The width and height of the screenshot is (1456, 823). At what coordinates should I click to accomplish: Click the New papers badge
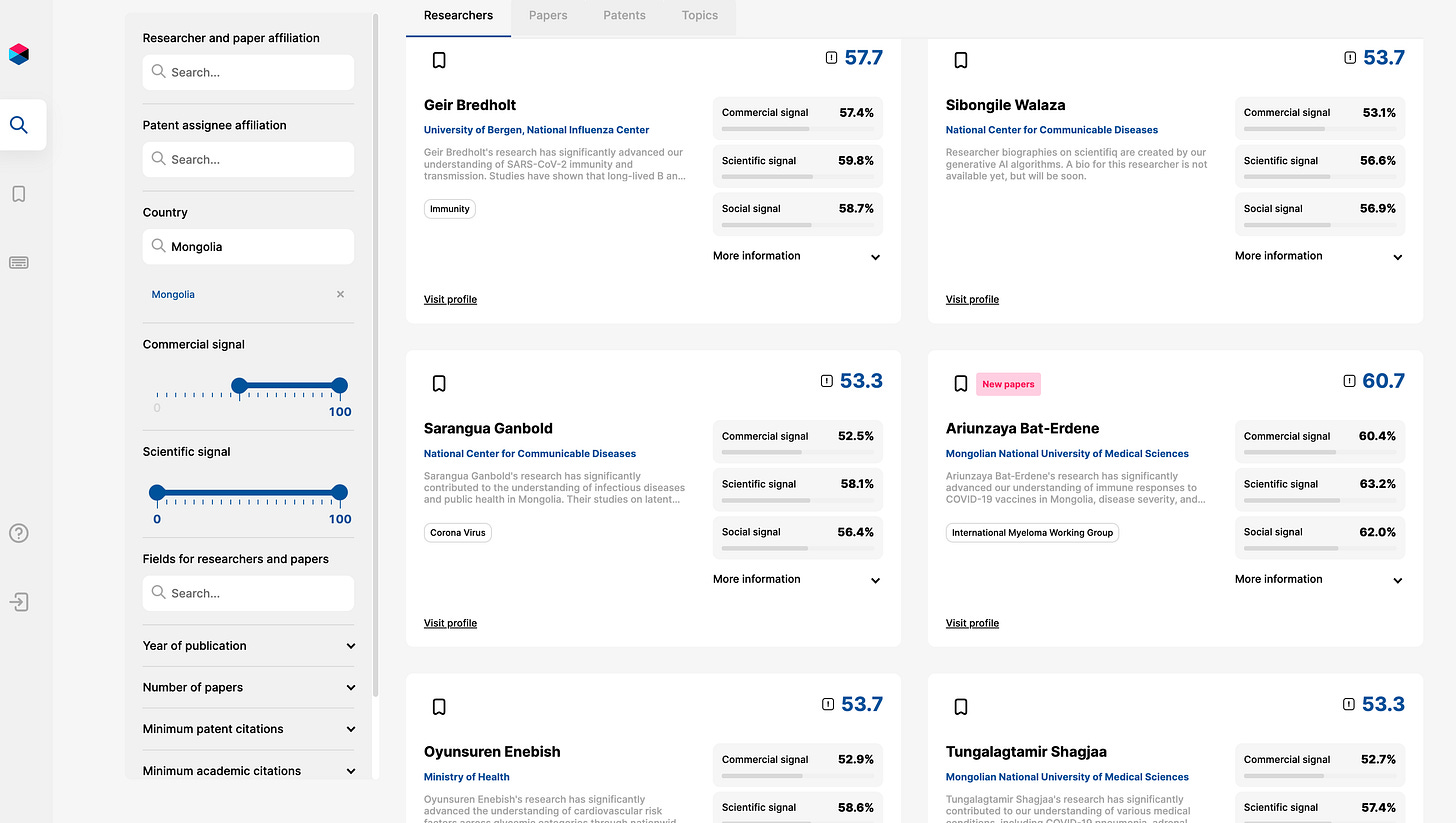pyautogui.click(x=1008, y=384)
